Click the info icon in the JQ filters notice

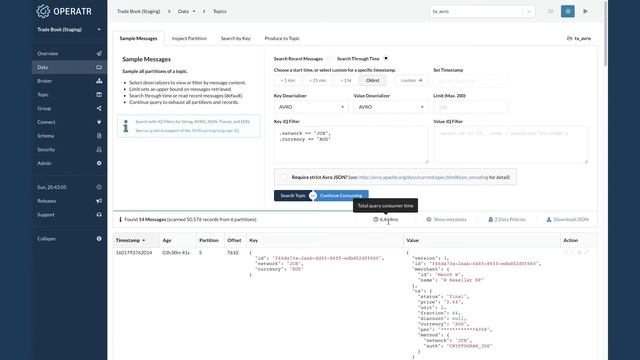126,126
